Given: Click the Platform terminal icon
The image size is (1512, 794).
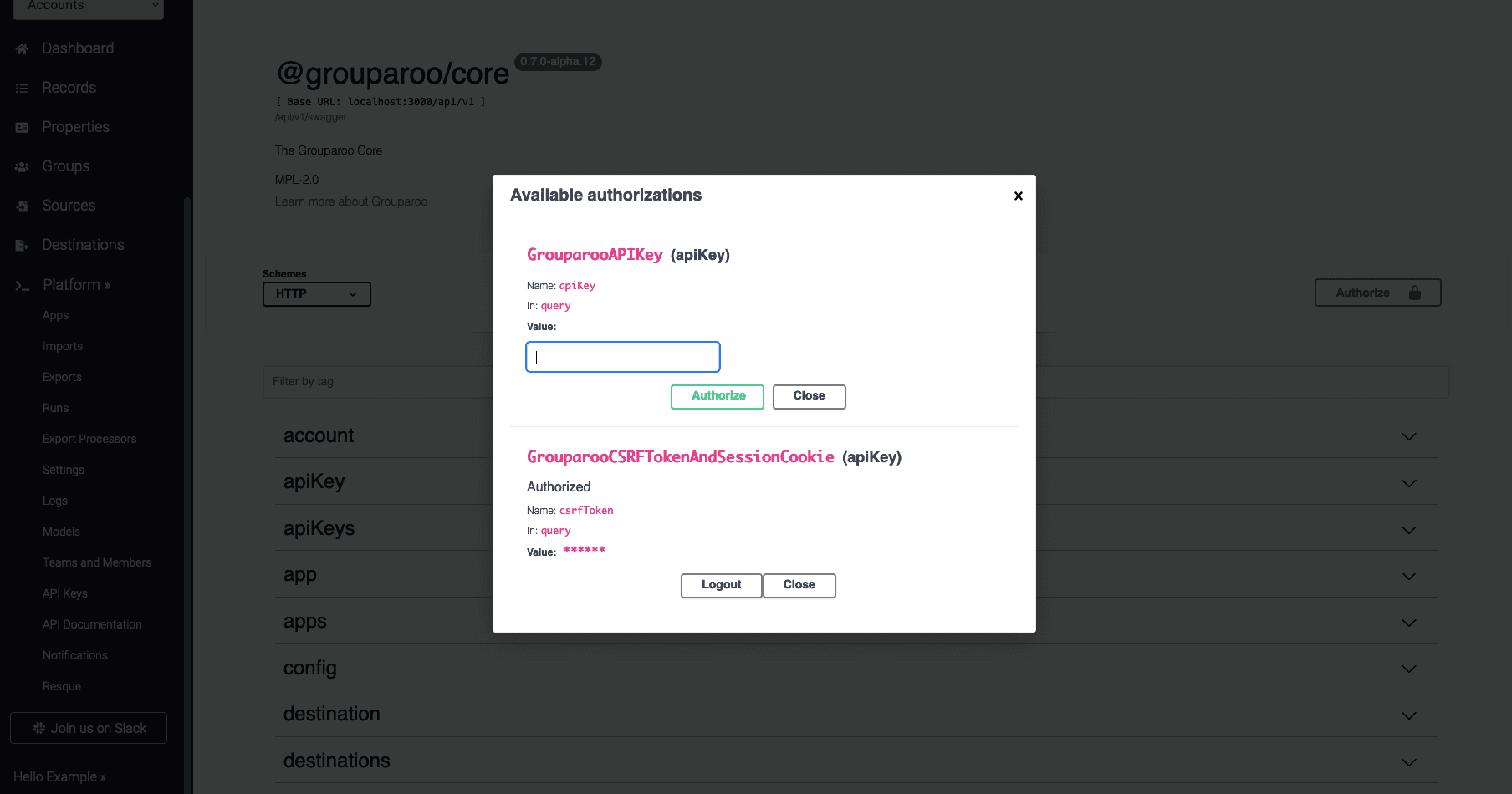Looking at the screenshot, I should tap(23, 286).
